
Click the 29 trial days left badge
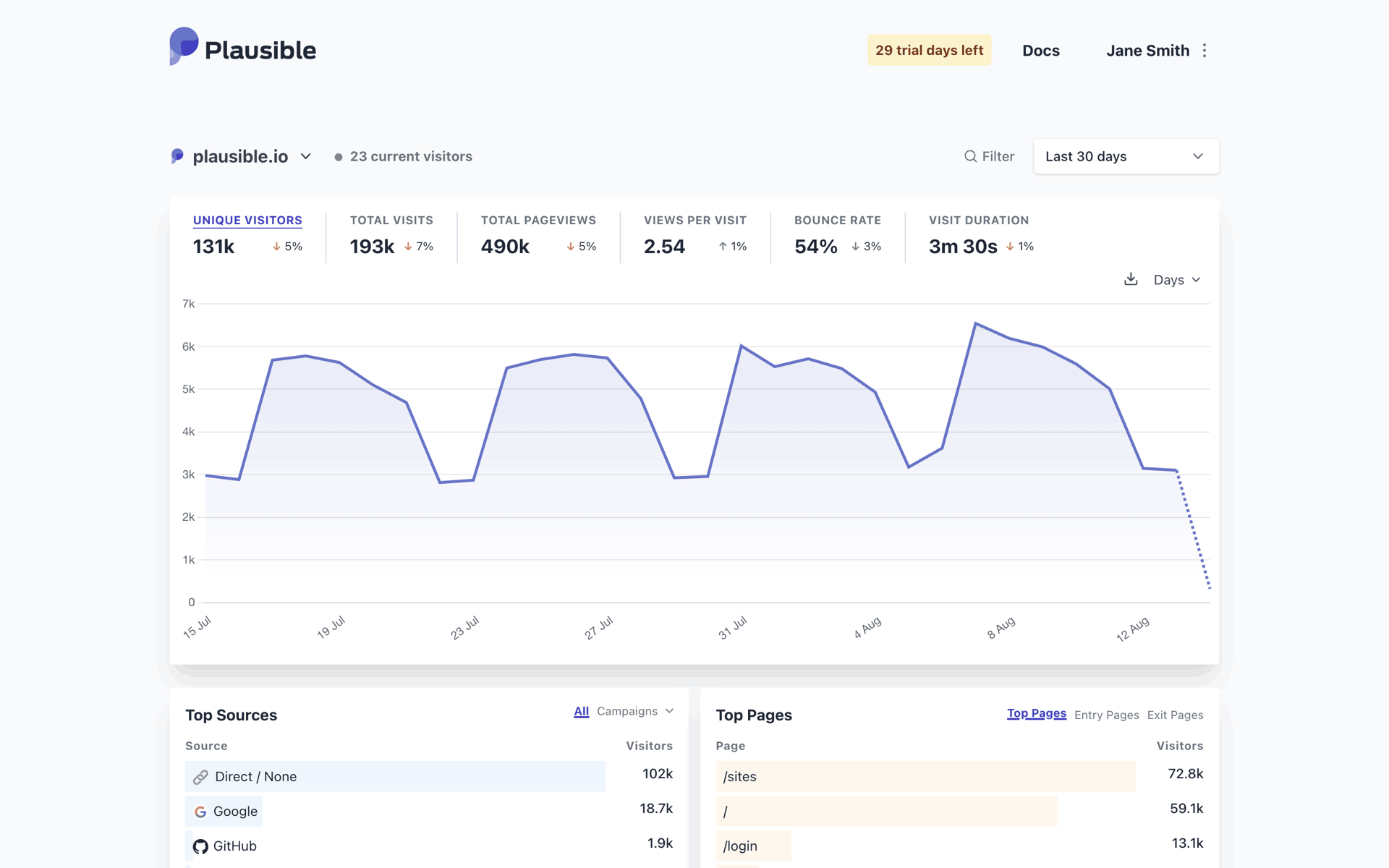click(929, 50)
